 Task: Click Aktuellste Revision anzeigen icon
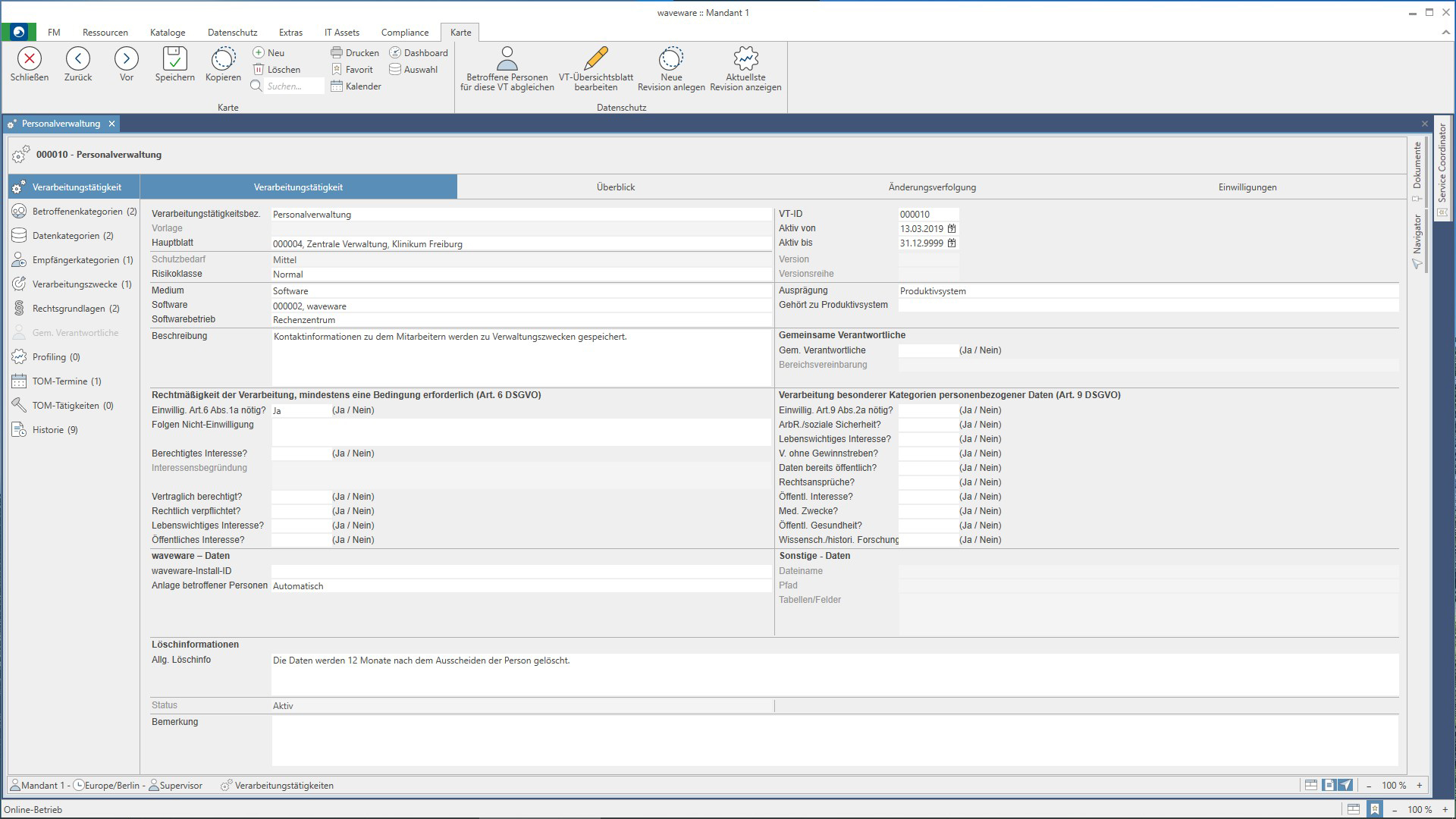pyautogui.click(x=745, y=59)
